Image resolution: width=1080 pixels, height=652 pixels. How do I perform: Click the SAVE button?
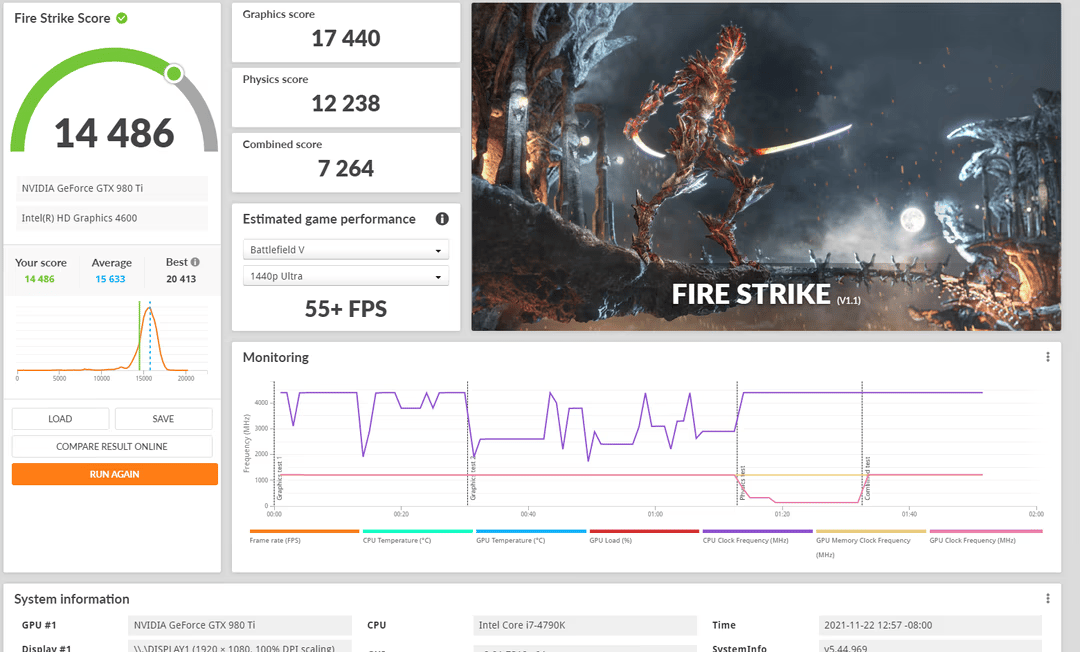click(163, 419)
